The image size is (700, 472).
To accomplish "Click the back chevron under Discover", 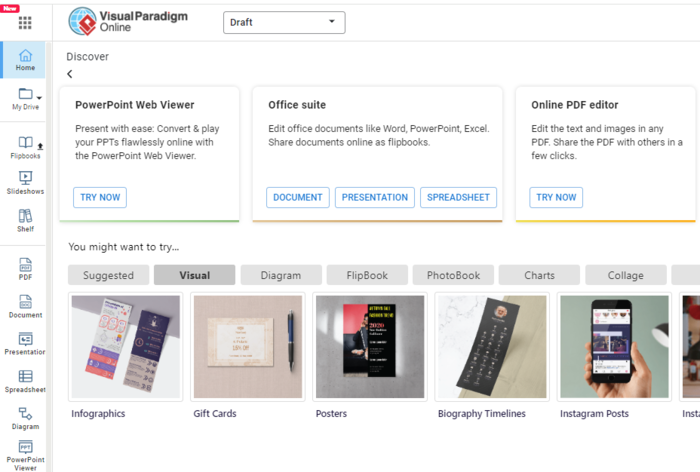I will pos(70,74).
